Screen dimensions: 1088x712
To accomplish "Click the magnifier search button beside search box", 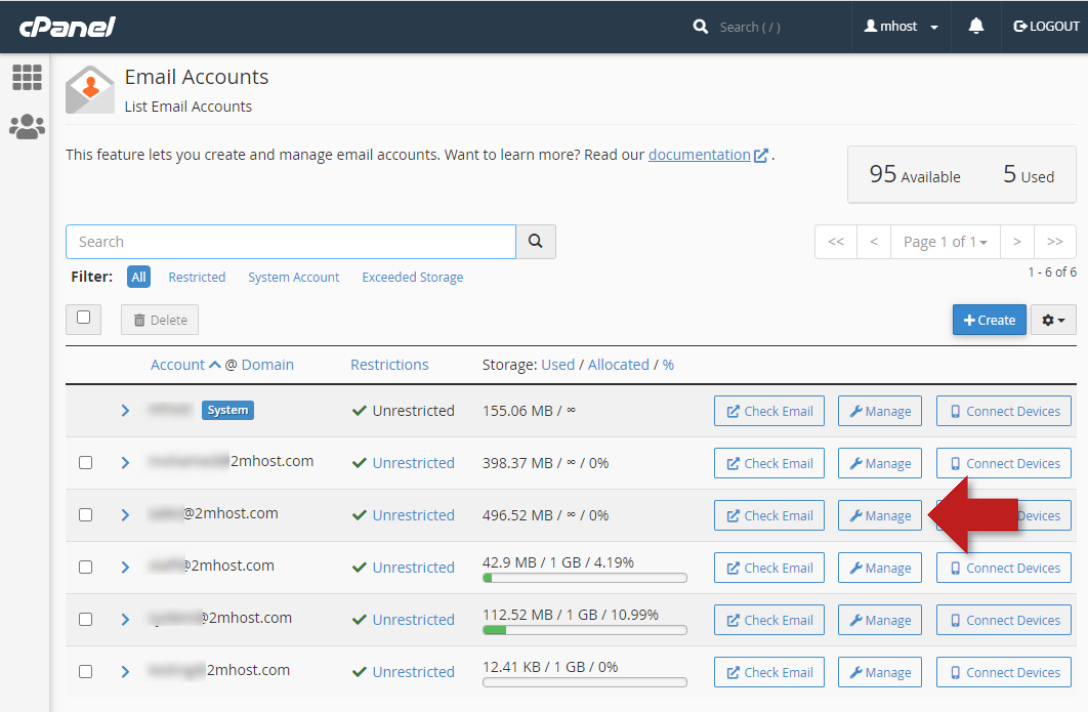I will pyautogui.click(x=535, y=241).
